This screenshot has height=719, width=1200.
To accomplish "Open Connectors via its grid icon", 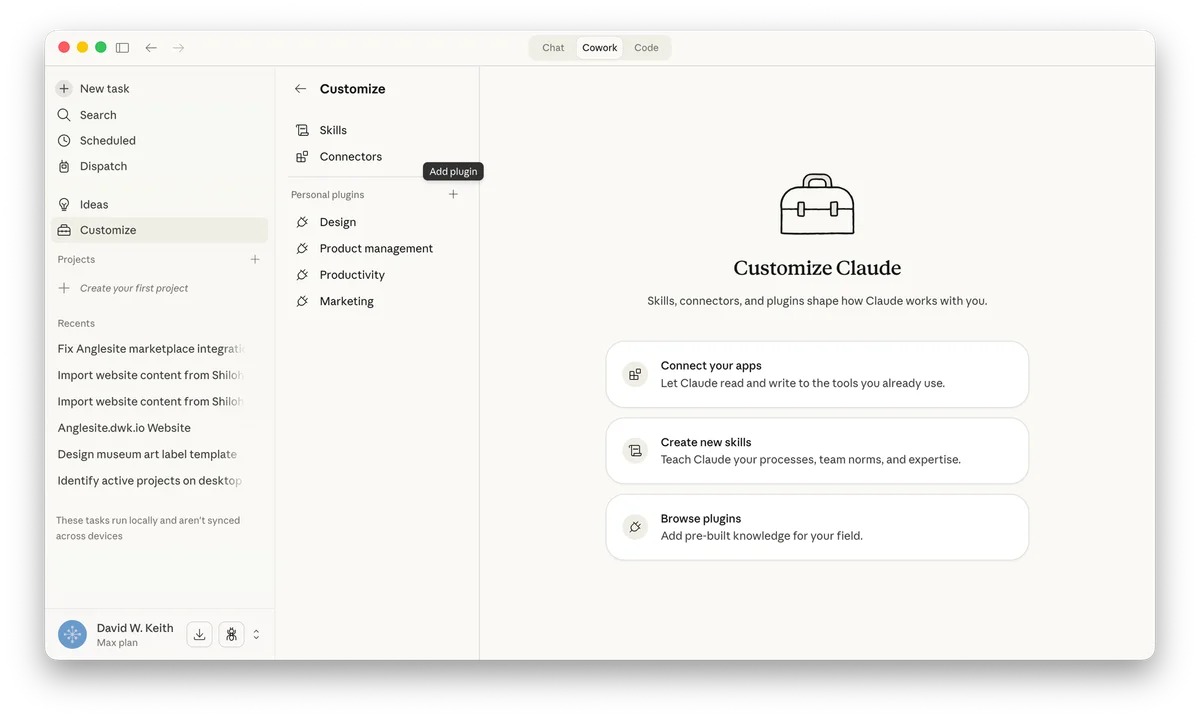I will 302,156.
